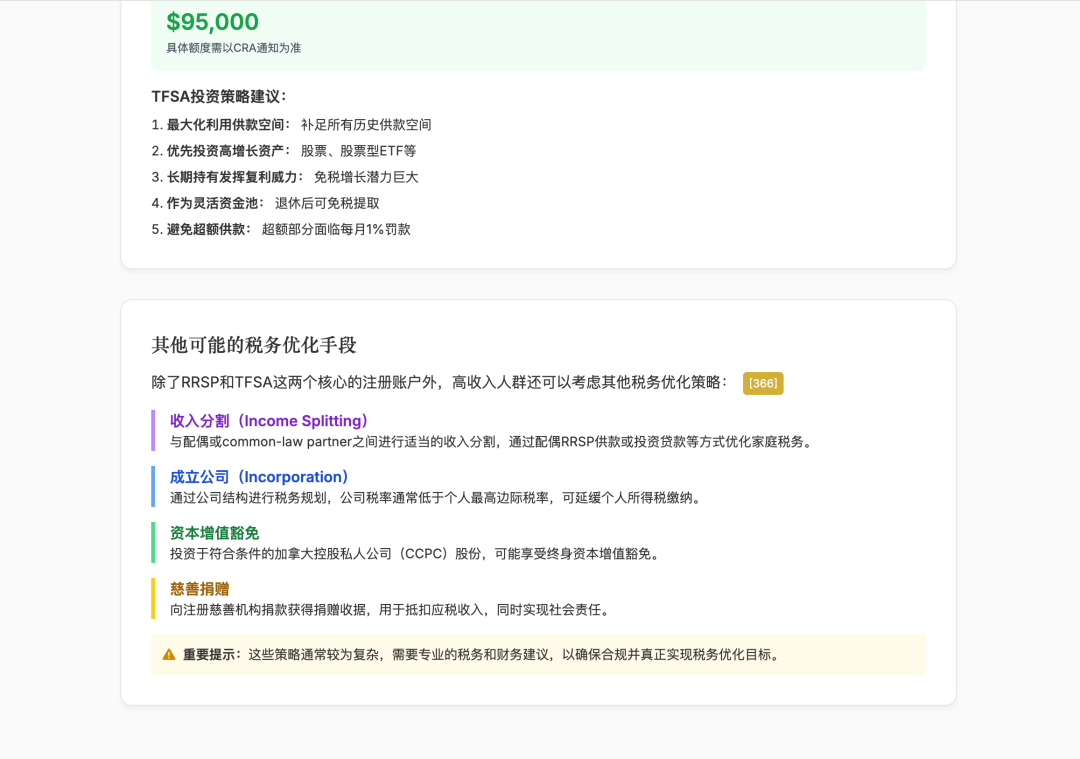Select the 成立公司 (Incorporation) heading
The width and height of the screenshot is (1080, 759).
pyautogui.click(x=259, y=477)
